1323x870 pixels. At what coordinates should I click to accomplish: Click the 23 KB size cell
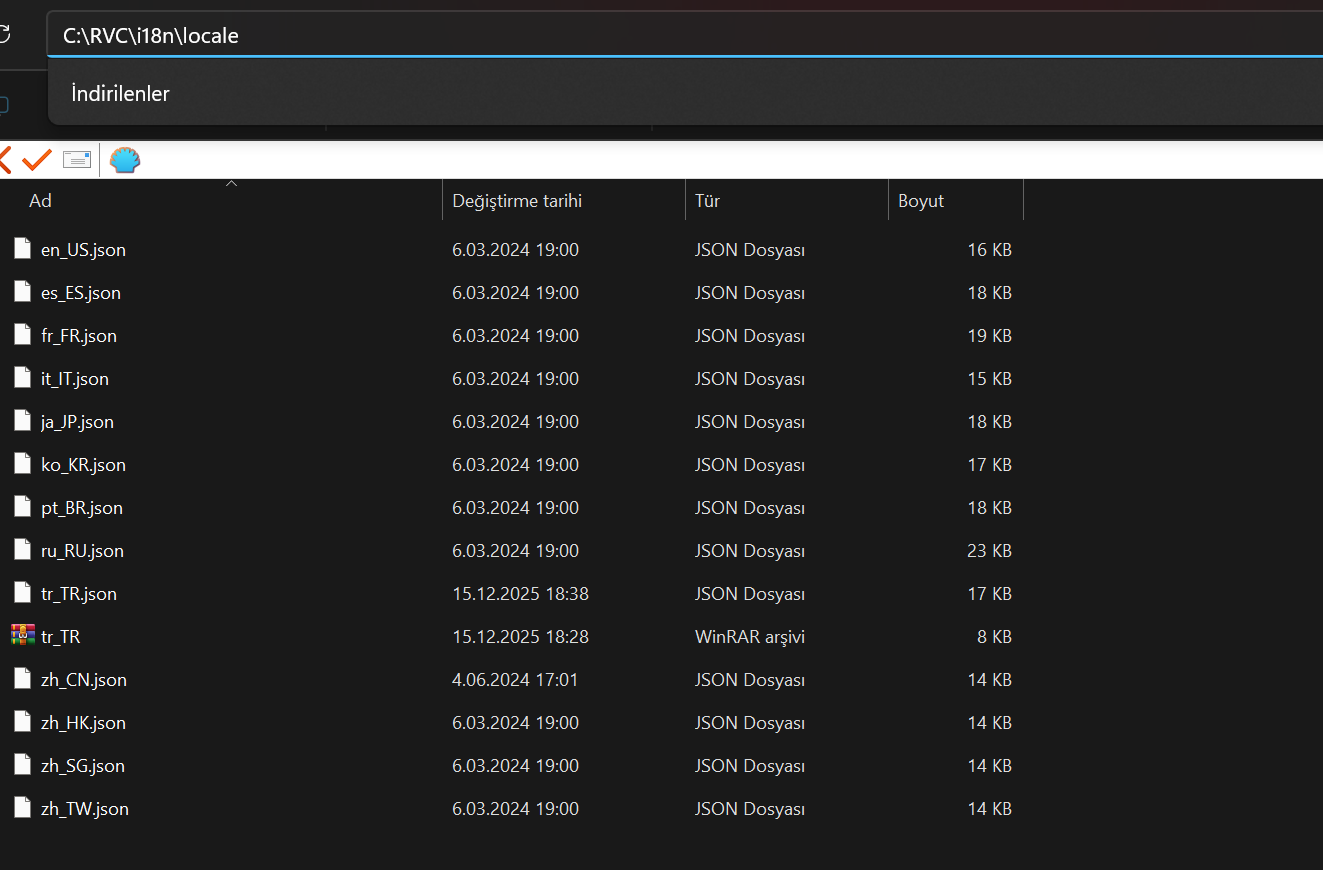(990, 551)
